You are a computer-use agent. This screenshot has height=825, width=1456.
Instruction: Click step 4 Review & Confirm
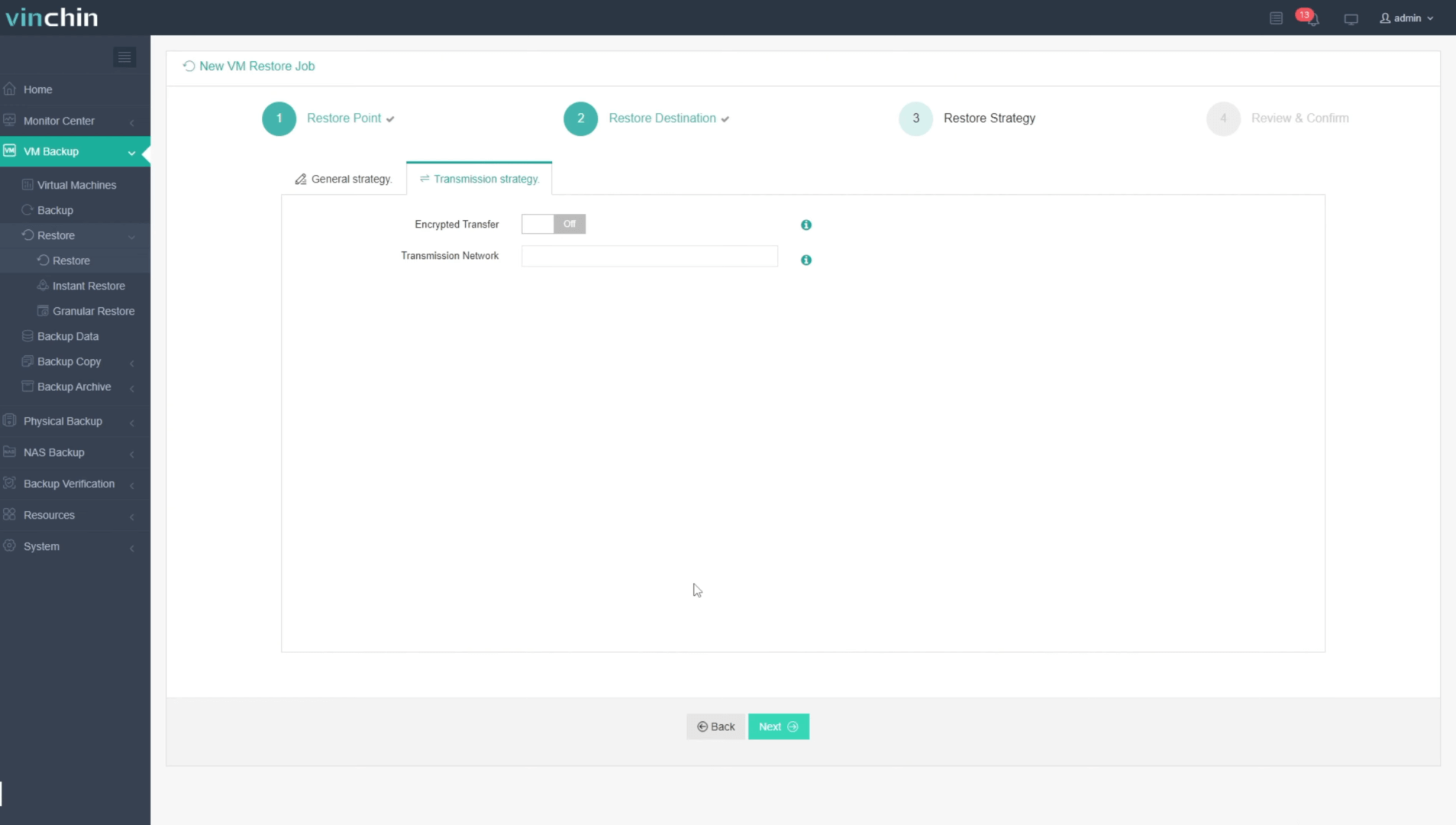[1278, 118]
